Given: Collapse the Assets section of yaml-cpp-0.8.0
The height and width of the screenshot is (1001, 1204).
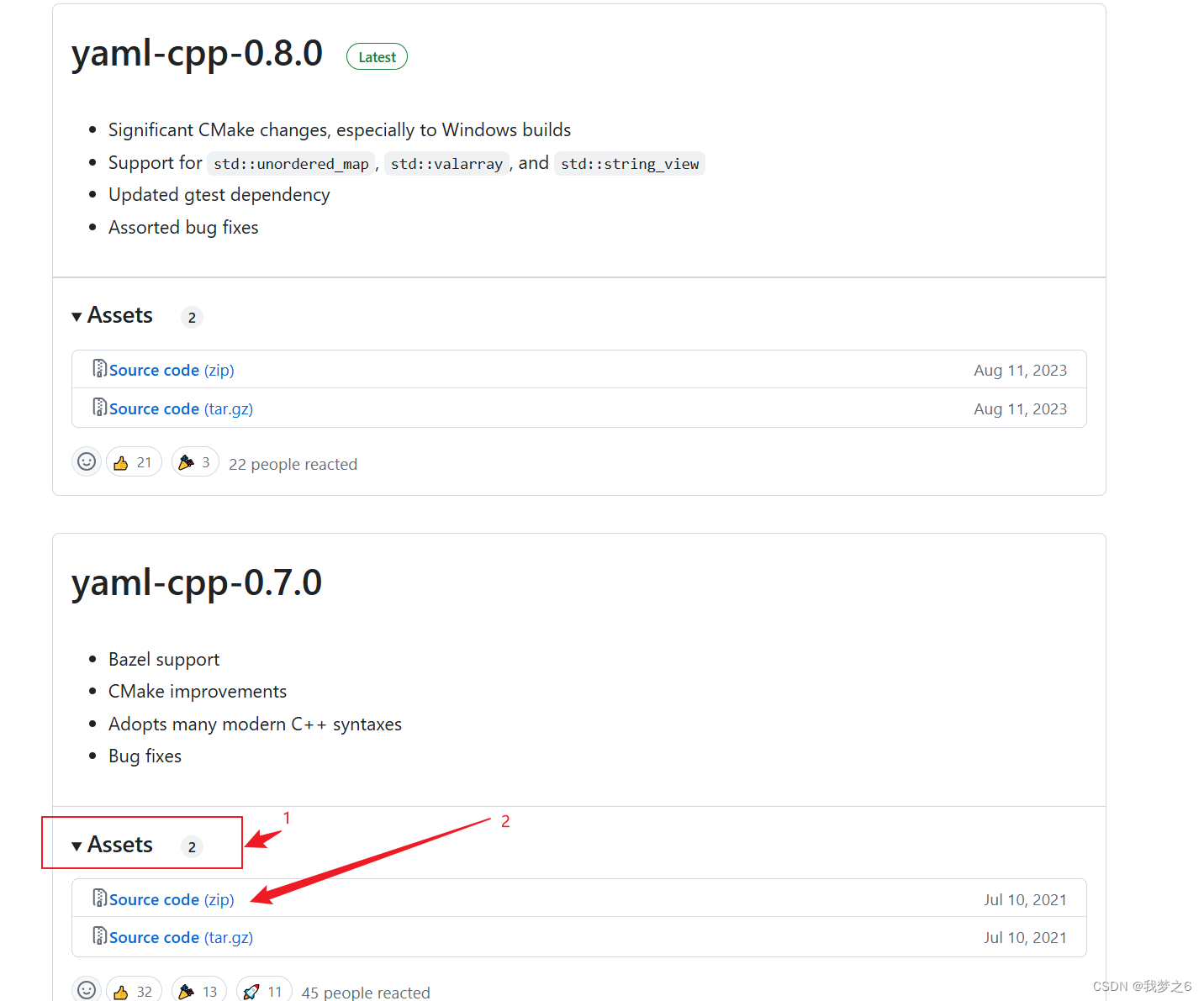Looking at the screenshot, I should click(x=112, y=315).
